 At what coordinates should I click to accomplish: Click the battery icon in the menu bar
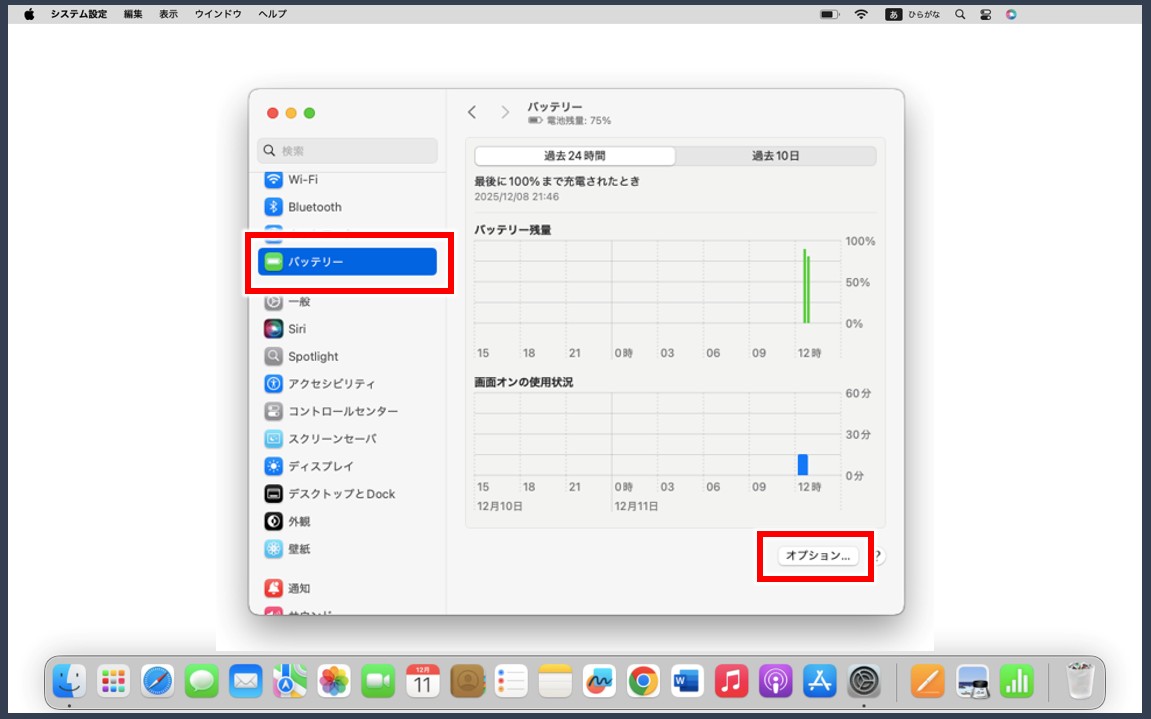pyautogui.click(x=829, y=14)
